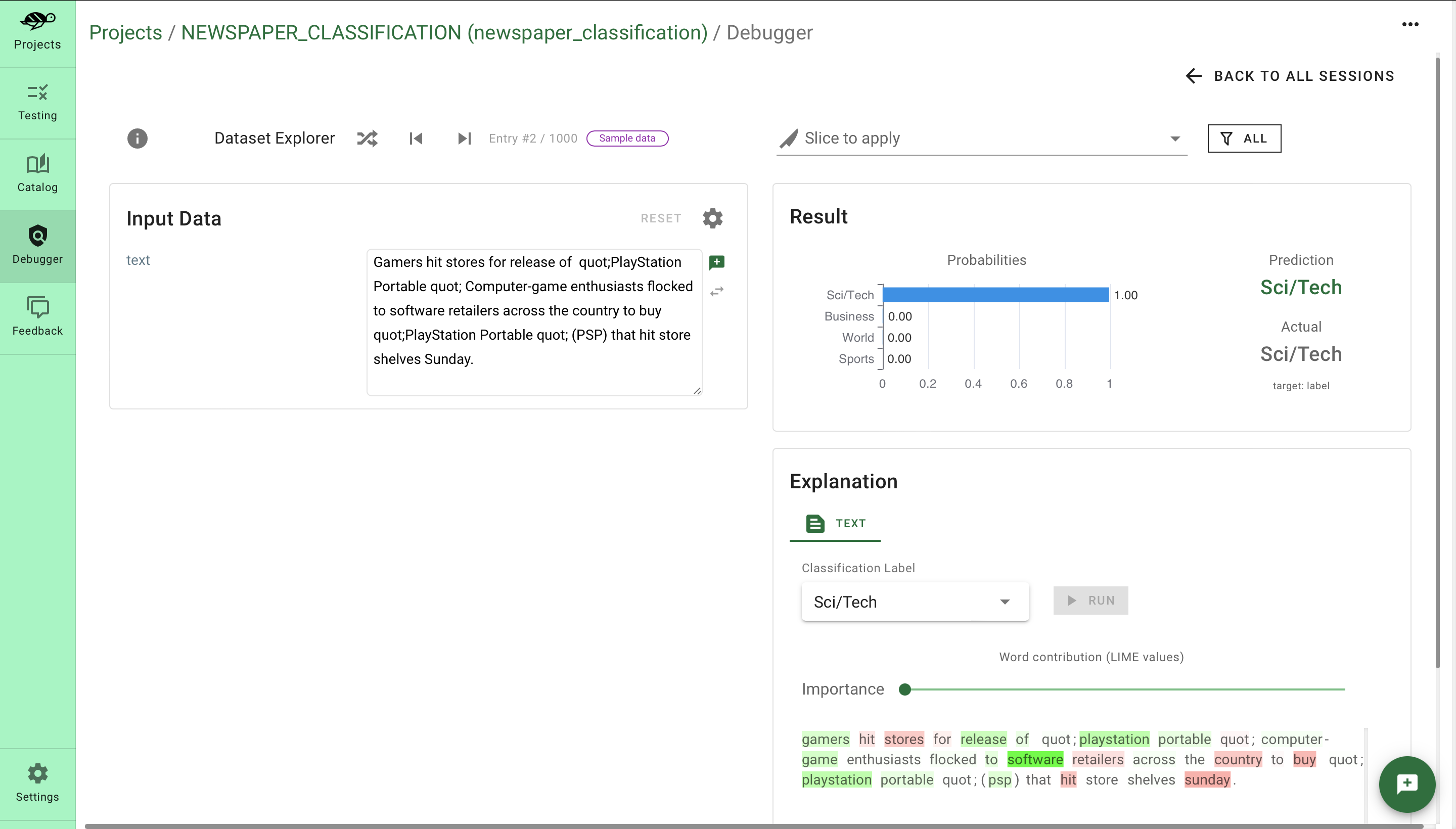Click BACK TO ALL SESSIONS
The height and width of the screenshot is (829, 1456).
tap(1290, 76)
